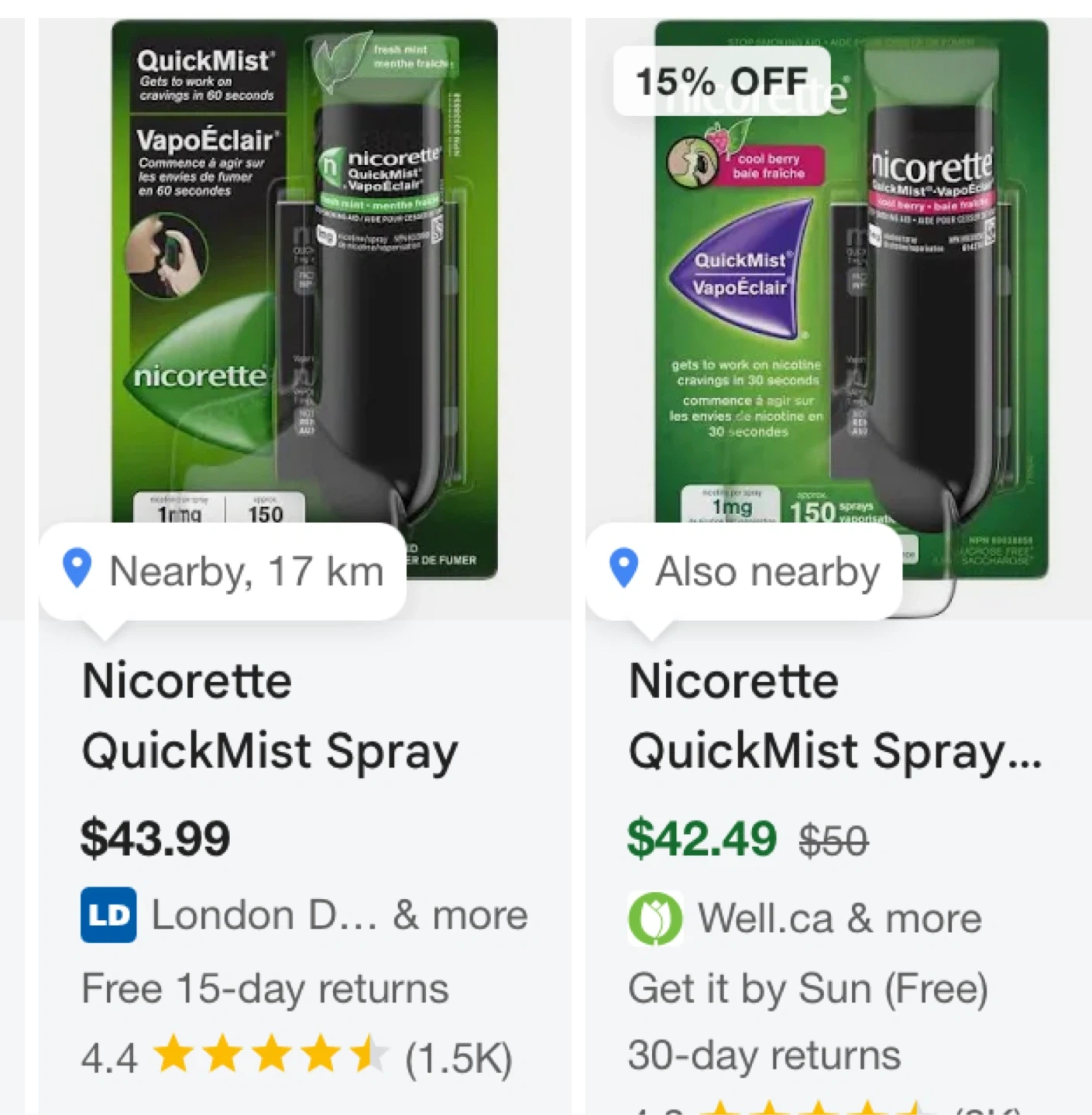Screen dimensions: 1092x1115
Task: Click the London Drugs LD store icon
Action: 108,915
